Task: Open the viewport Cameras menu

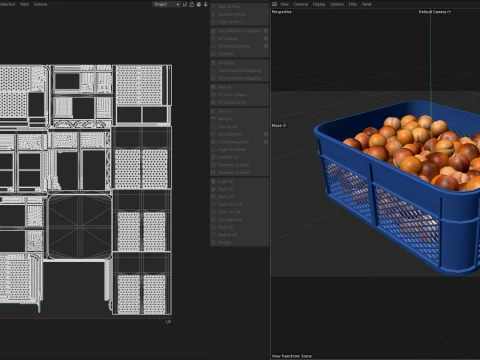Action: point(301,4)
